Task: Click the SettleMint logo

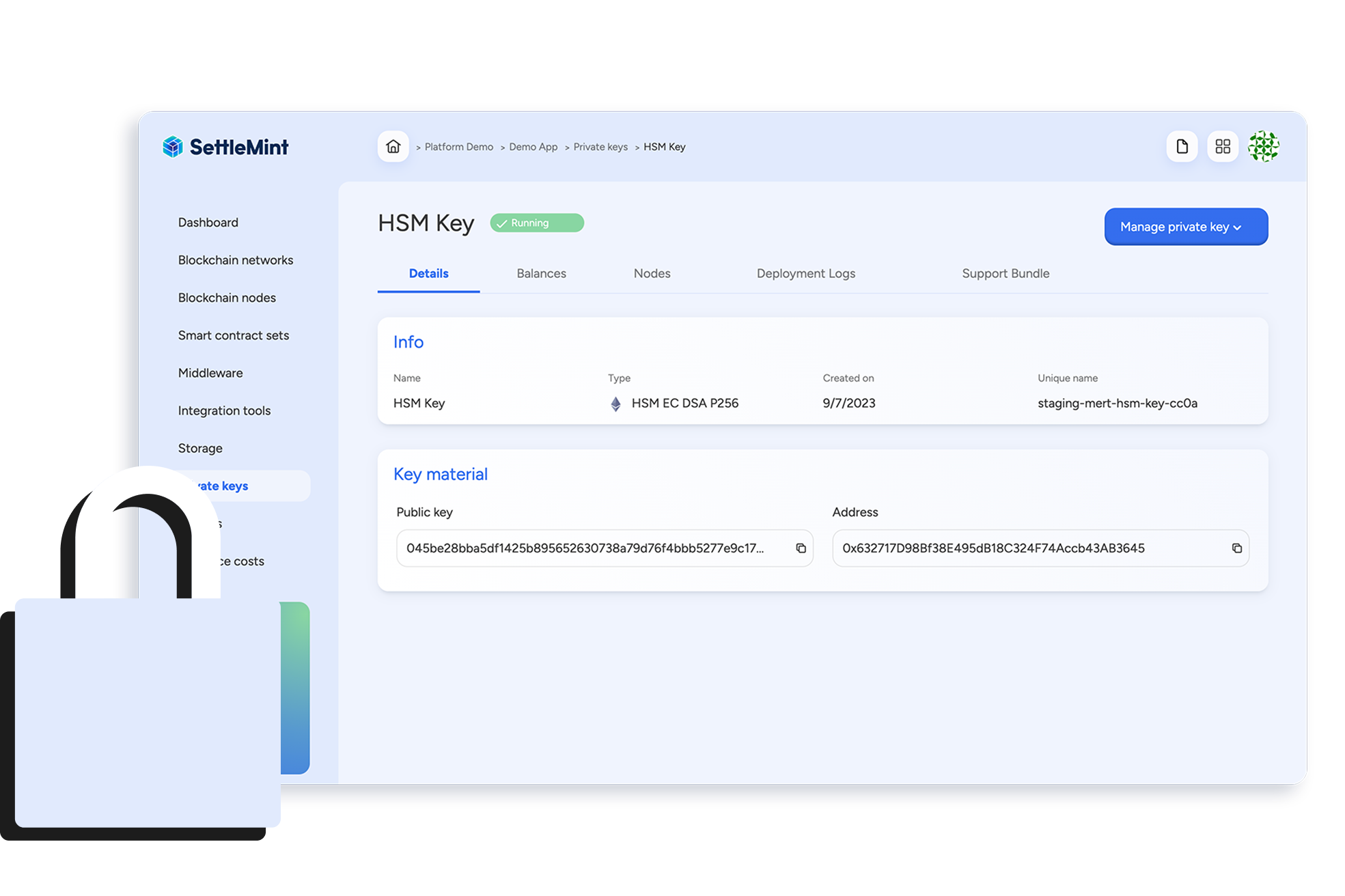Action: tap(225, 146)
